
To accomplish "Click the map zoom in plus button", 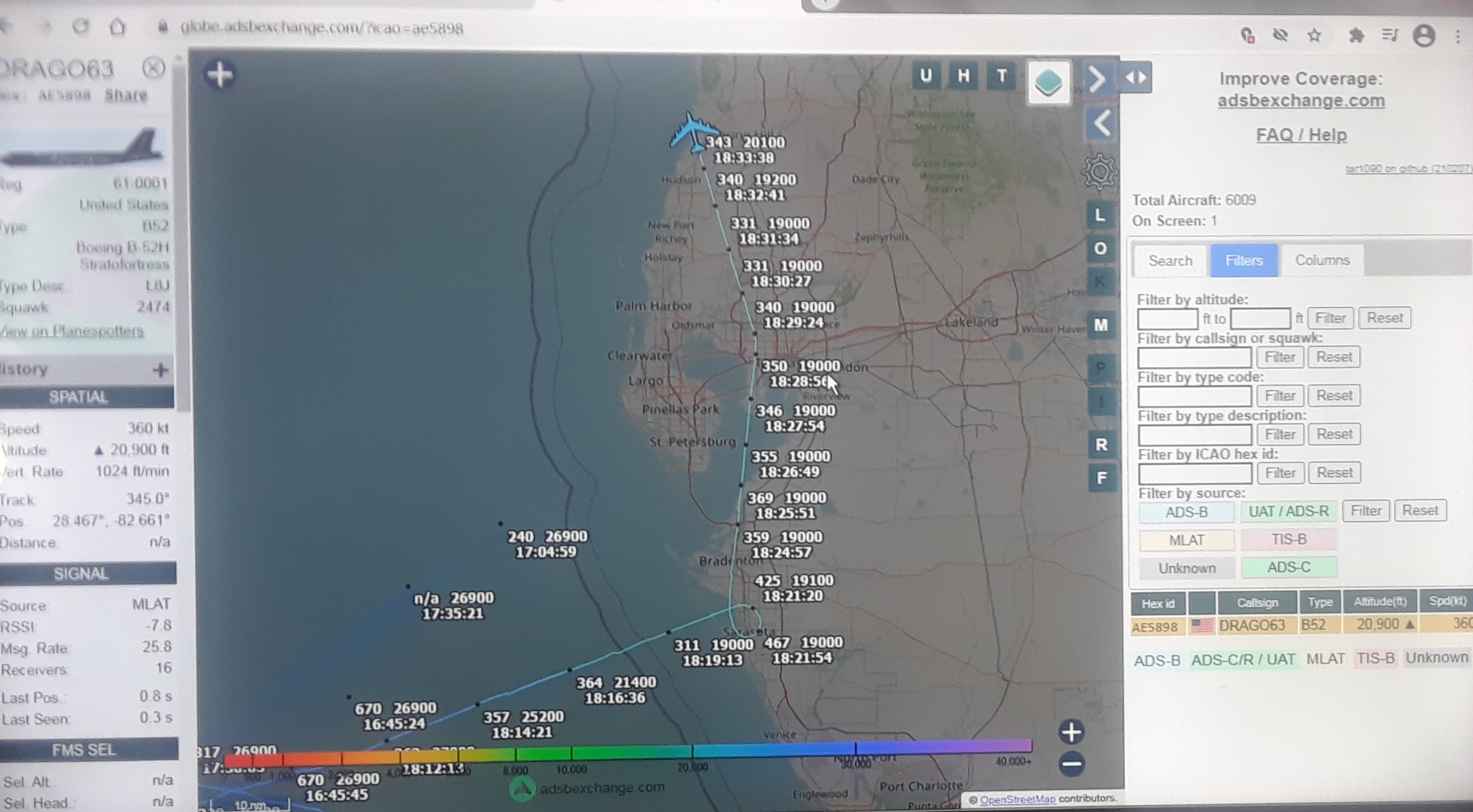I will tap(1071, 732).
